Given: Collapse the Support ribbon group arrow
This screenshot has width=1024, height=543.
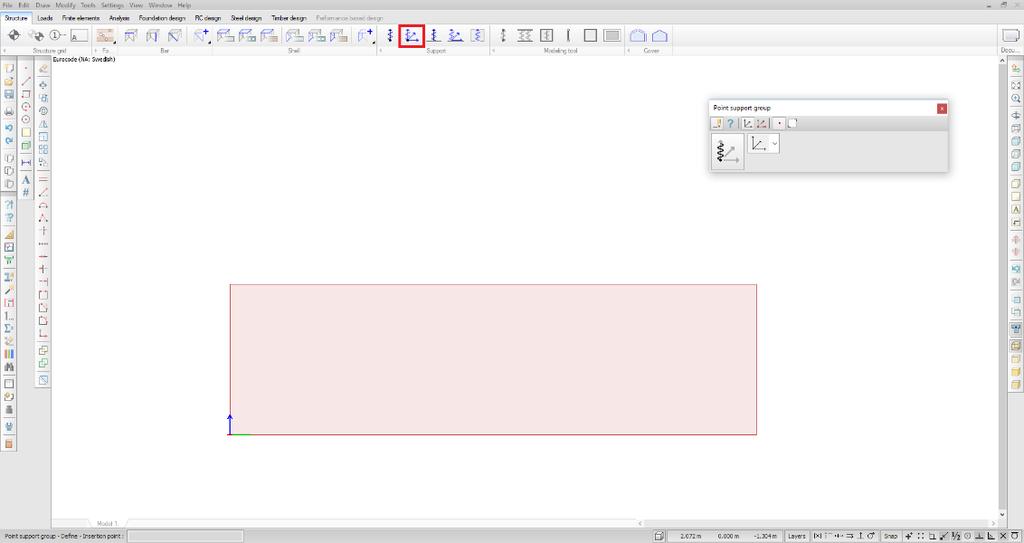Looking at the screenshot, I should click(381, 50).
